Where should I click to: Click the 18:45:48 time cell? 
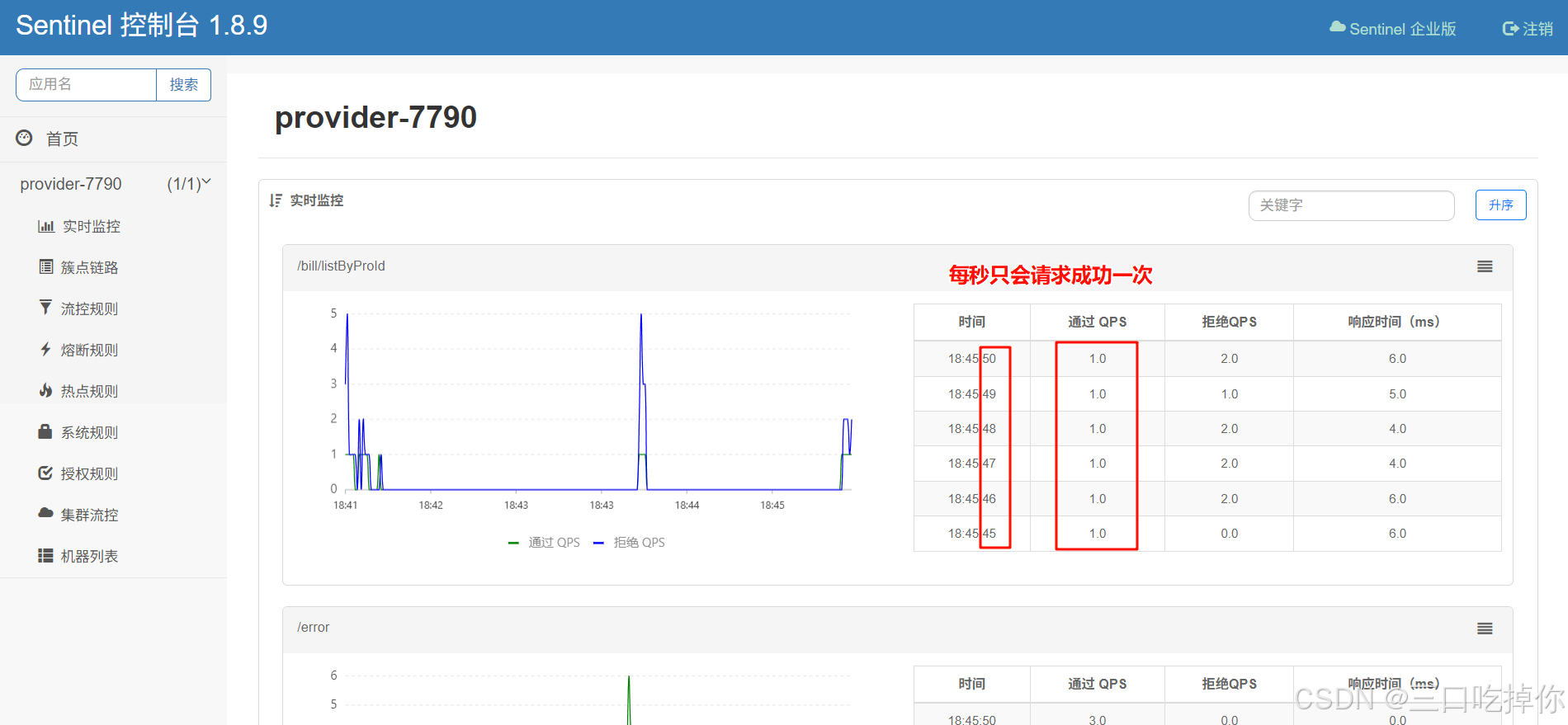(x=971, y=429)
